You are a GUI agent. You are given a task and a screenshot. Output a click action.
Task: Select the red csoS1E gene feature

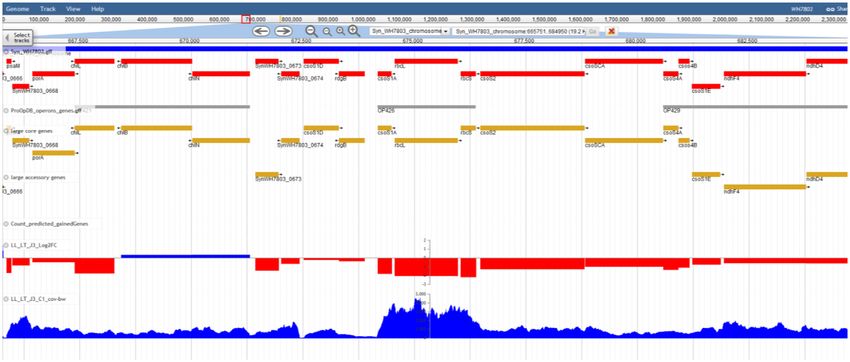(706, 86)
